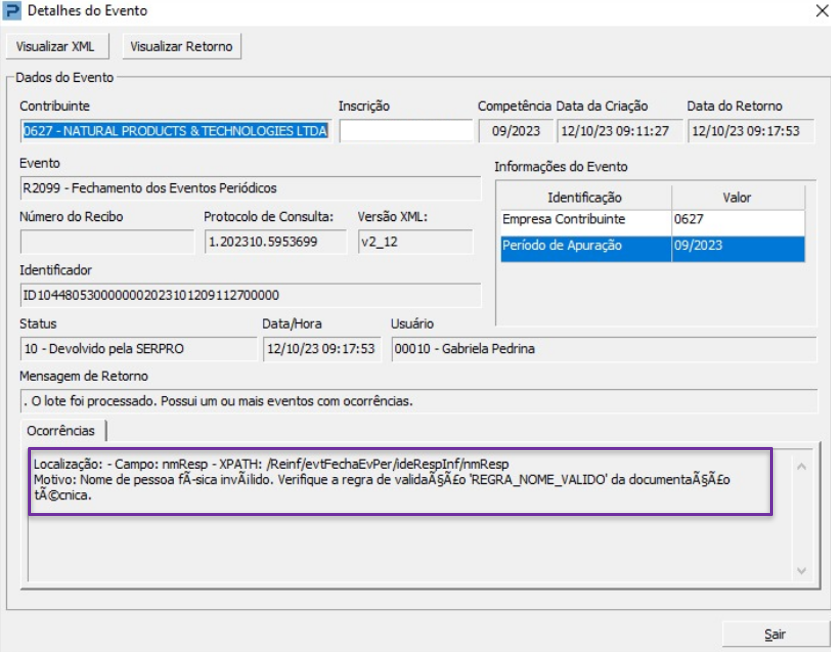This screenshot has width=831, height=652.
Task: Click the Evento field with R2099
Action: [x=250, y=188]
